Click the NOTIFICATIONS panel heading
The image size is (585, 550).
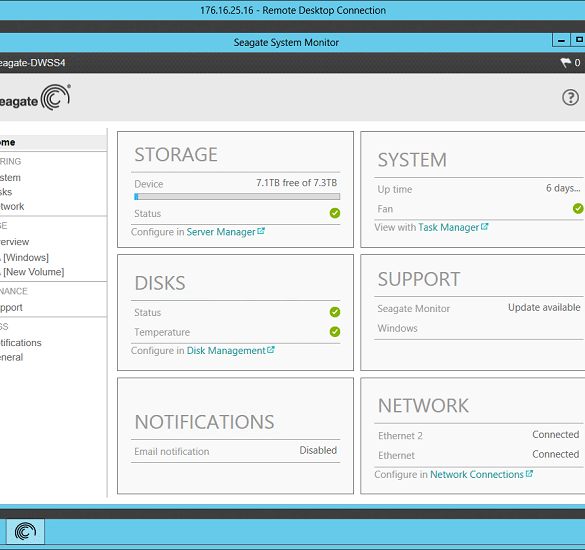[x=204, y=422]
